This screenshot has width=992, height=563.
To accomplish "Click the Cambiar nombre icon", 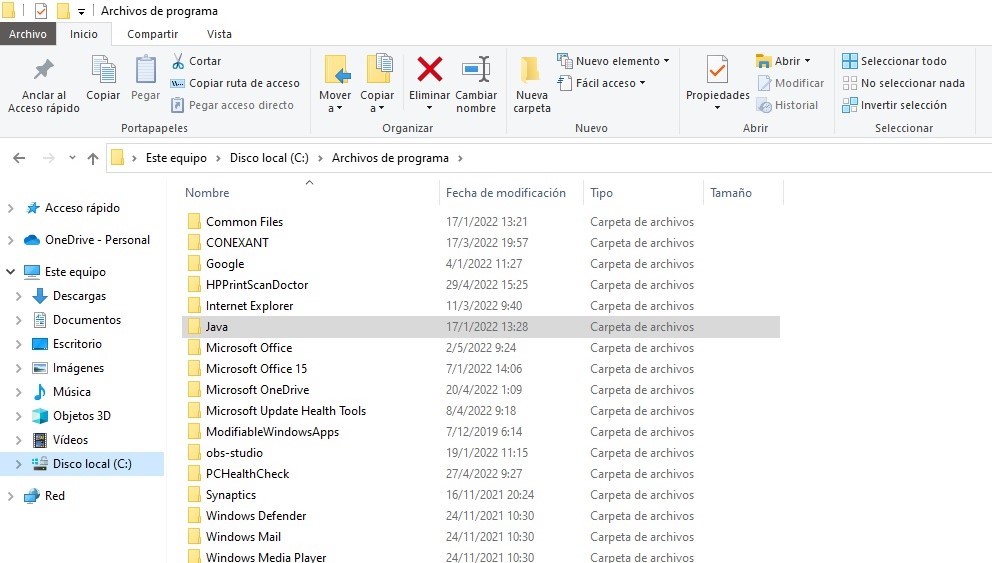I will click(x=476, y=69).
